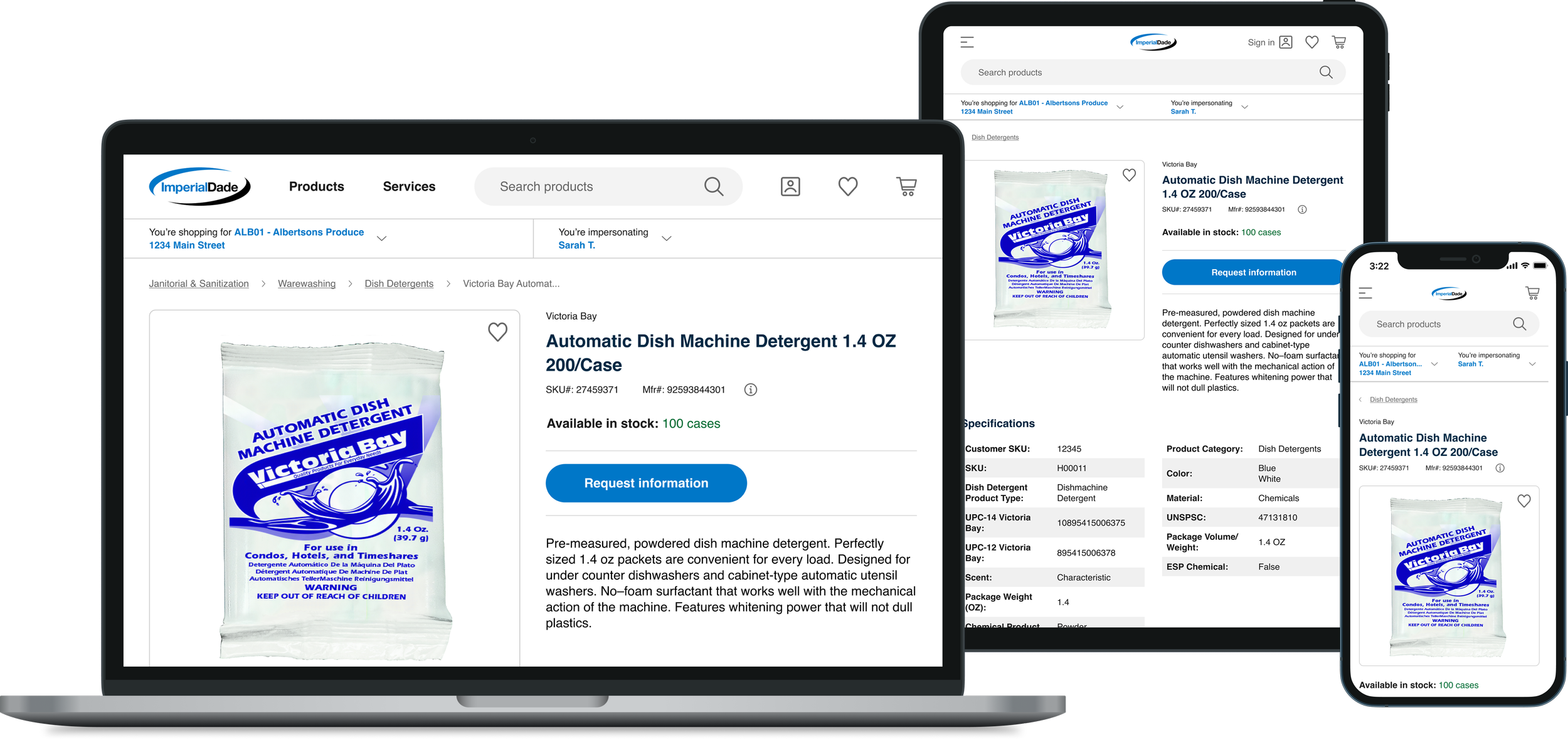Open the shopping cart icon on the laptop
The height and width of the screenshot is (740, 1568).
[x=906, y=186]
